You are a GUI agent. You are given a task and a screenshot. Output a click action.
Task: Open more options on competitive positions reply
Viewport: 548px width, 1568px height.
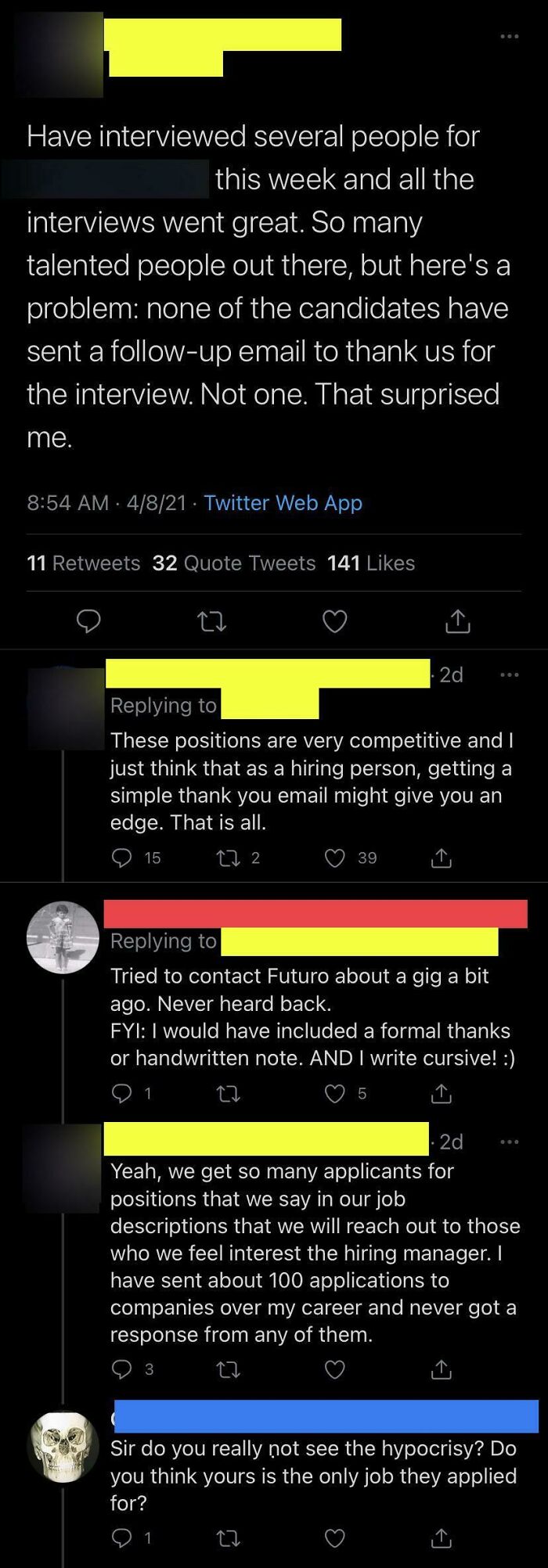click(509, 674)
